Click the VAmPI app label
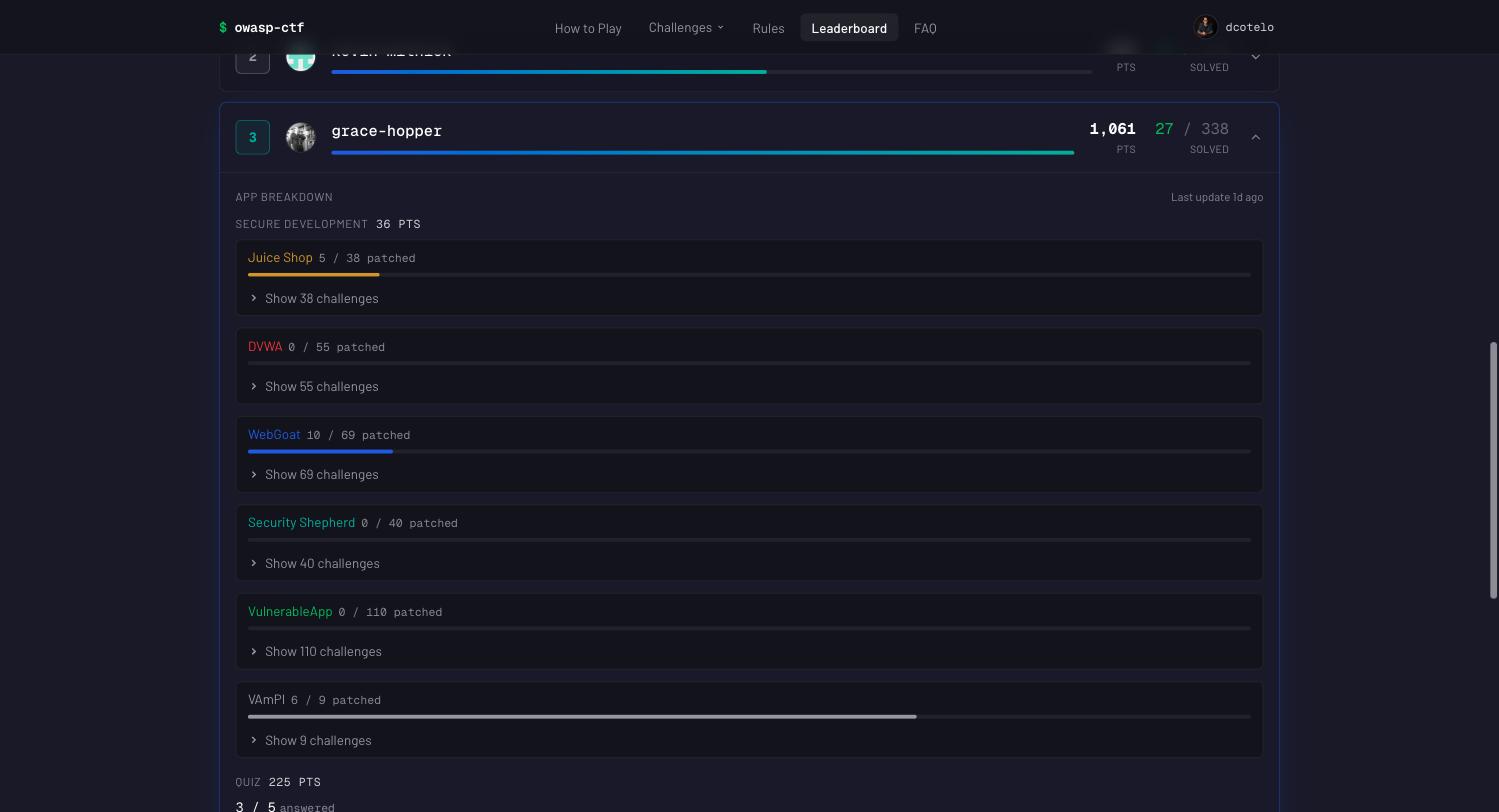This screenshot has height=812, width=1499. tap(266, 700)
